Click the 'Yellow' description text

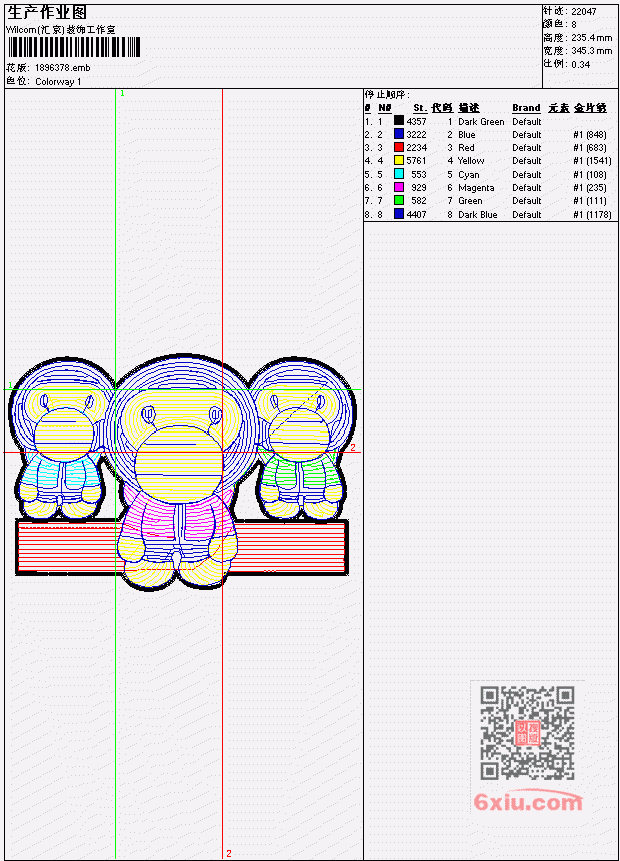[x=471, y=160]
